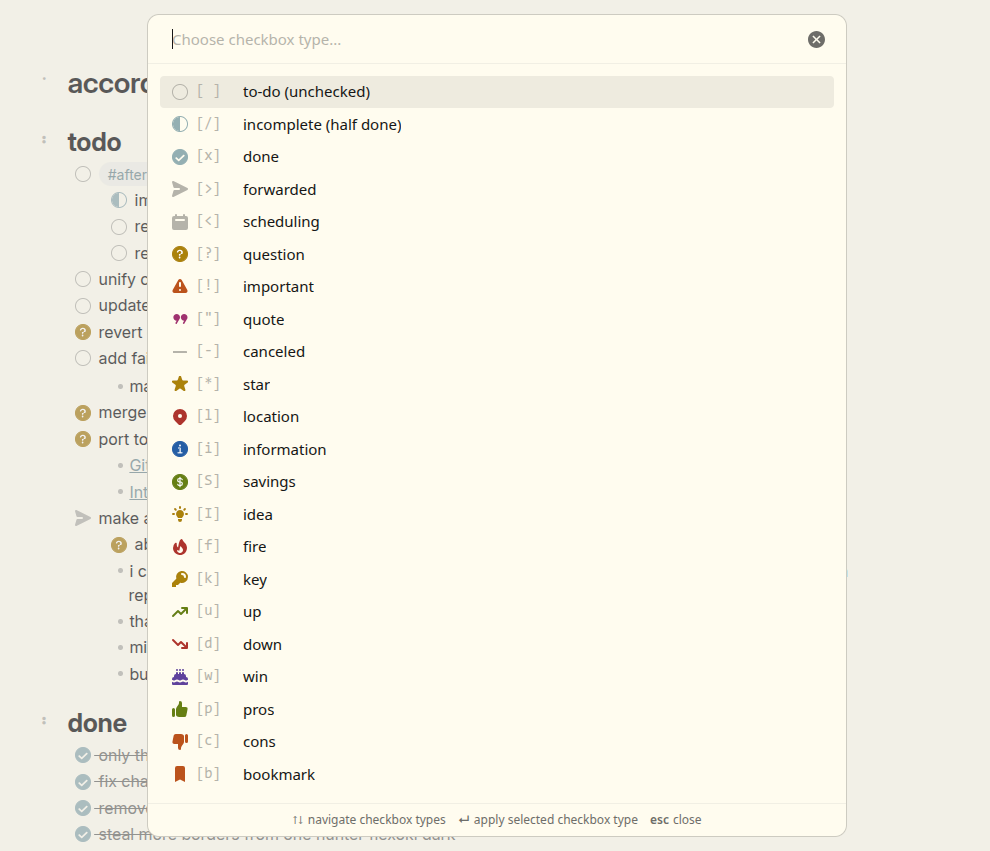This screenshot has height=851, width=990.
Task: Click the 'idea' label text
Action: [x=258, y=515]
